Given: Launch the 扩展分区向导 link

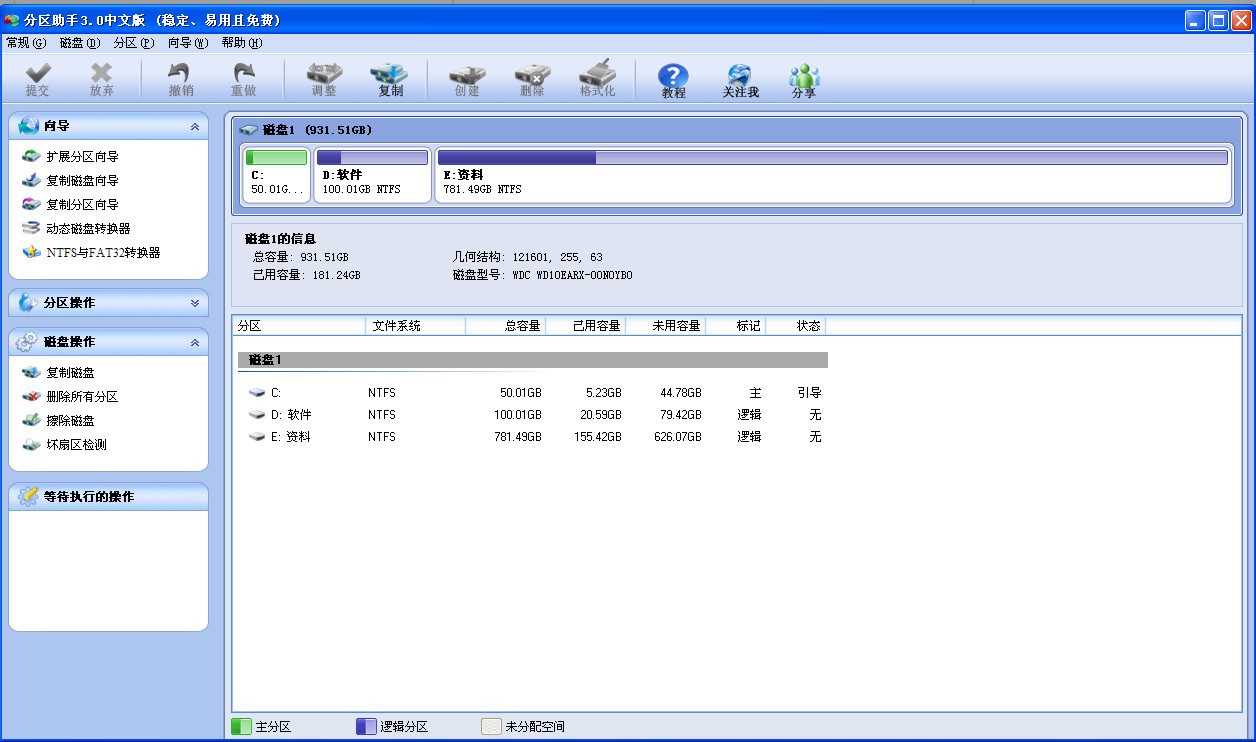Looking at the screenshot, I should coord(82,157).
